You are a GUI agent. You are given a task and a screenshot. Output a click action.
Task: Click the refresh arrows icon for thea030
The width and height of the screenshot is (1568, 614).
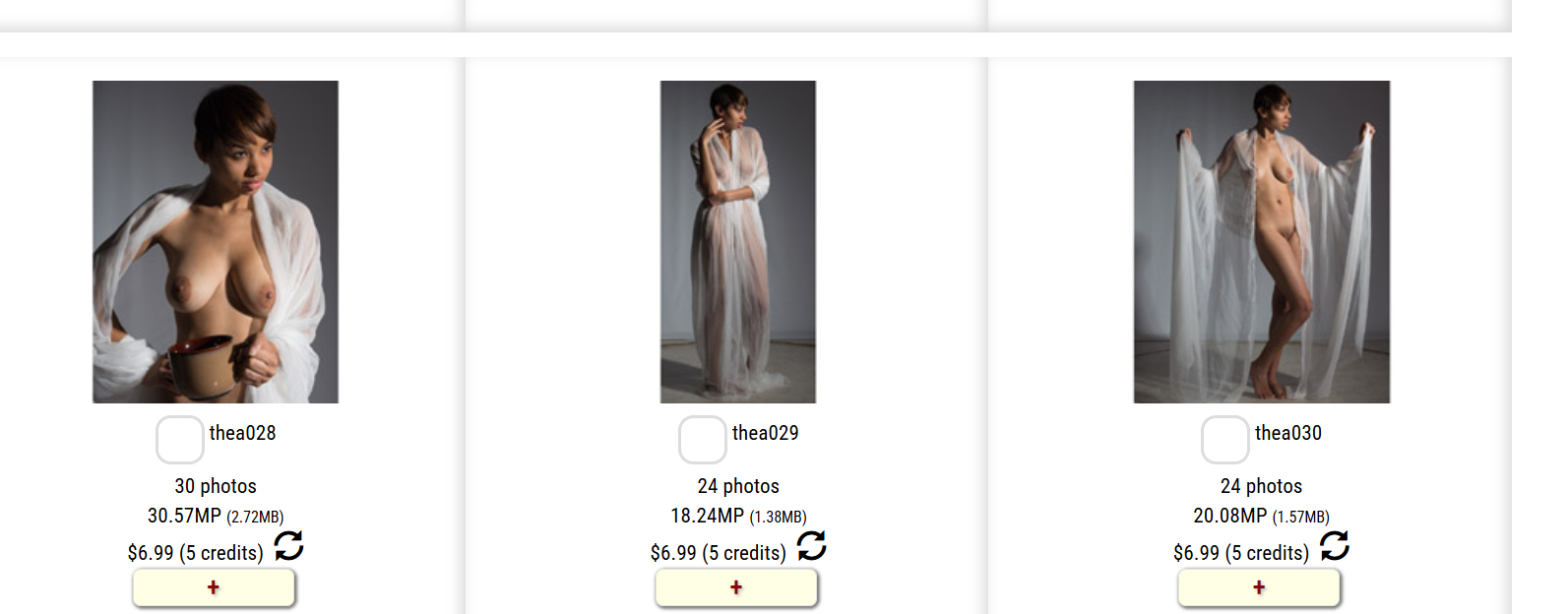point(1335,545)
